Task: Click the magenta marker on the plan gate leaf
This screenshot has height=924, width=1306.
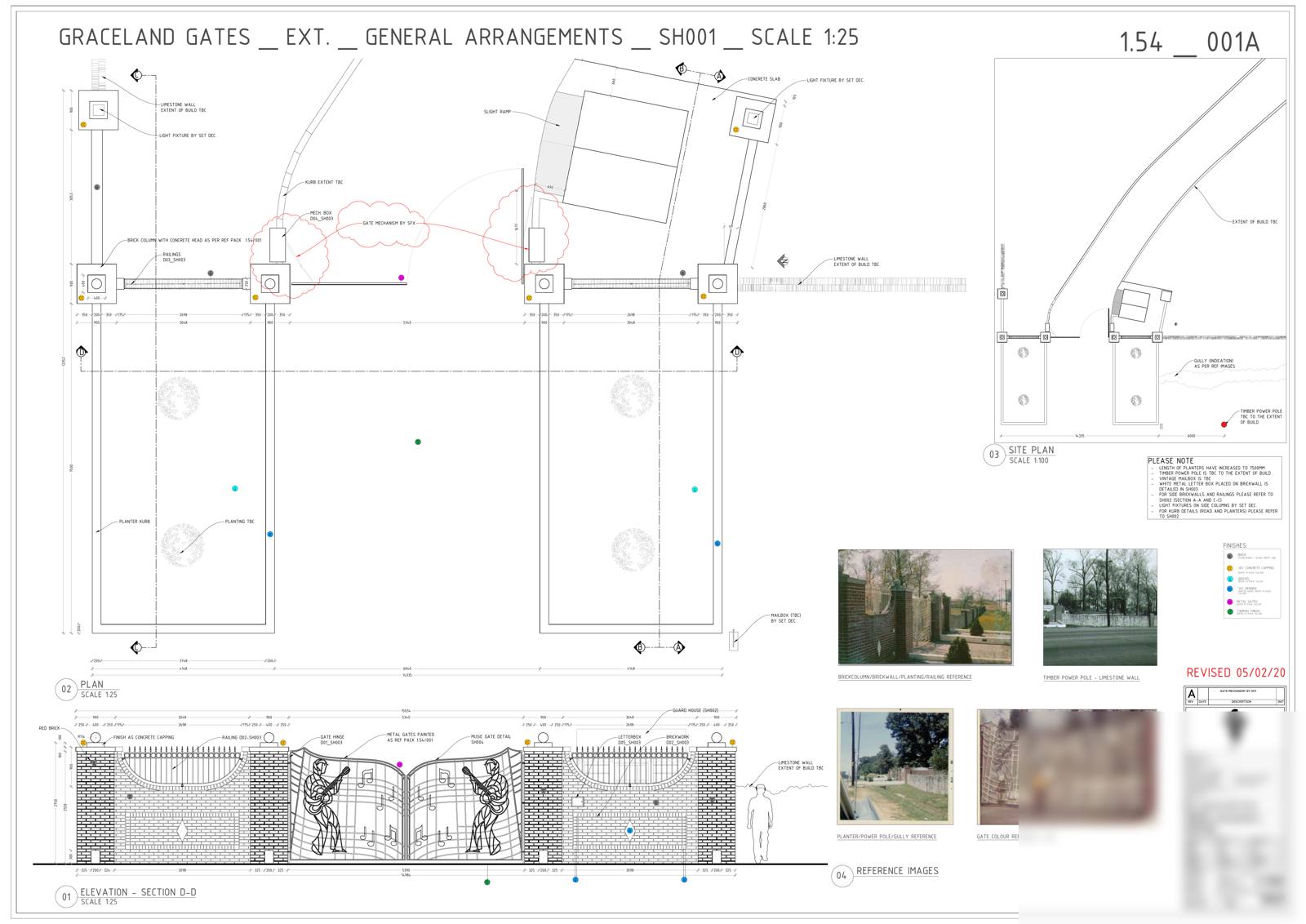Action: coord(401,278)
